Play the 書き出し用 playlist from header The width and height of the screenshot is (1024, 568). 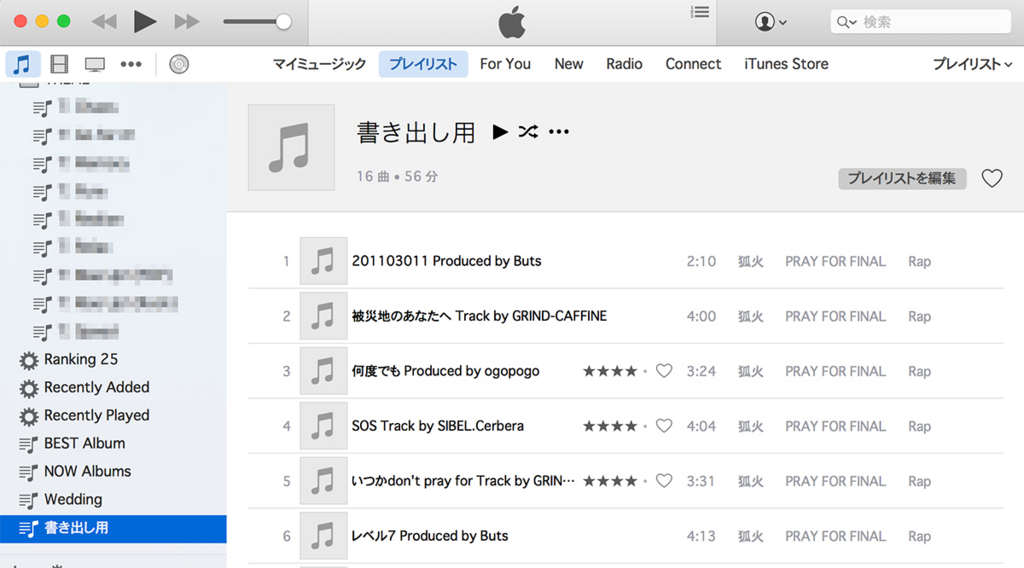pyautogui.click(x=500, y=132)
